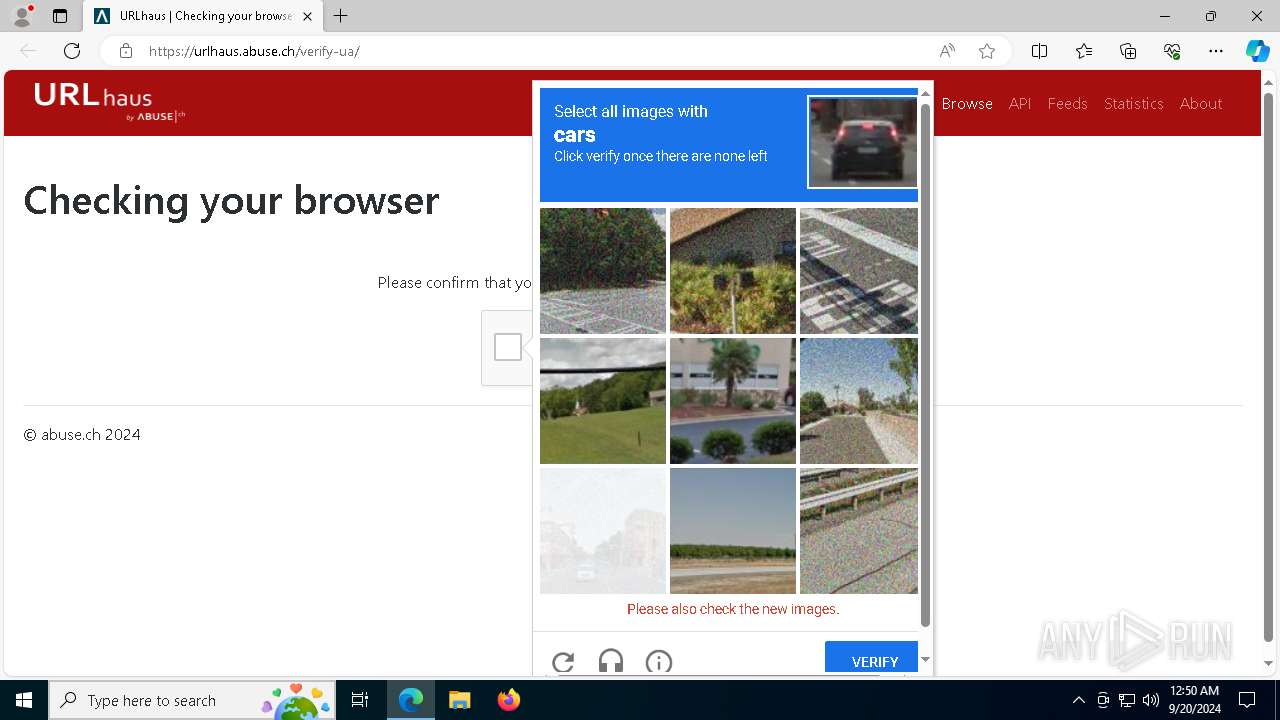
Task: Open Firefox from the taskbar
Action: pyautogui.click(x=508, y=700)
